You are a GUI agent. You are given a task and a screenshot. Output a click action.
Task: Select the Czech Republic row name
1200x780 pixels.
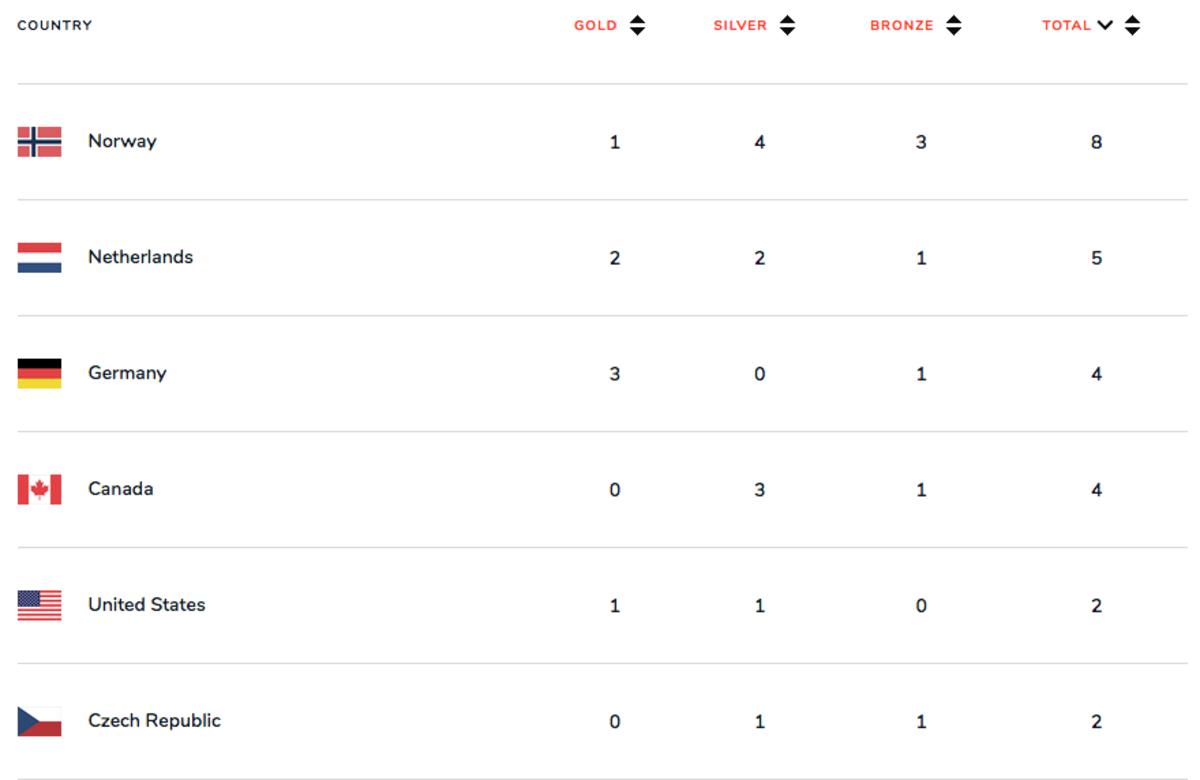(x=154, y=721)
